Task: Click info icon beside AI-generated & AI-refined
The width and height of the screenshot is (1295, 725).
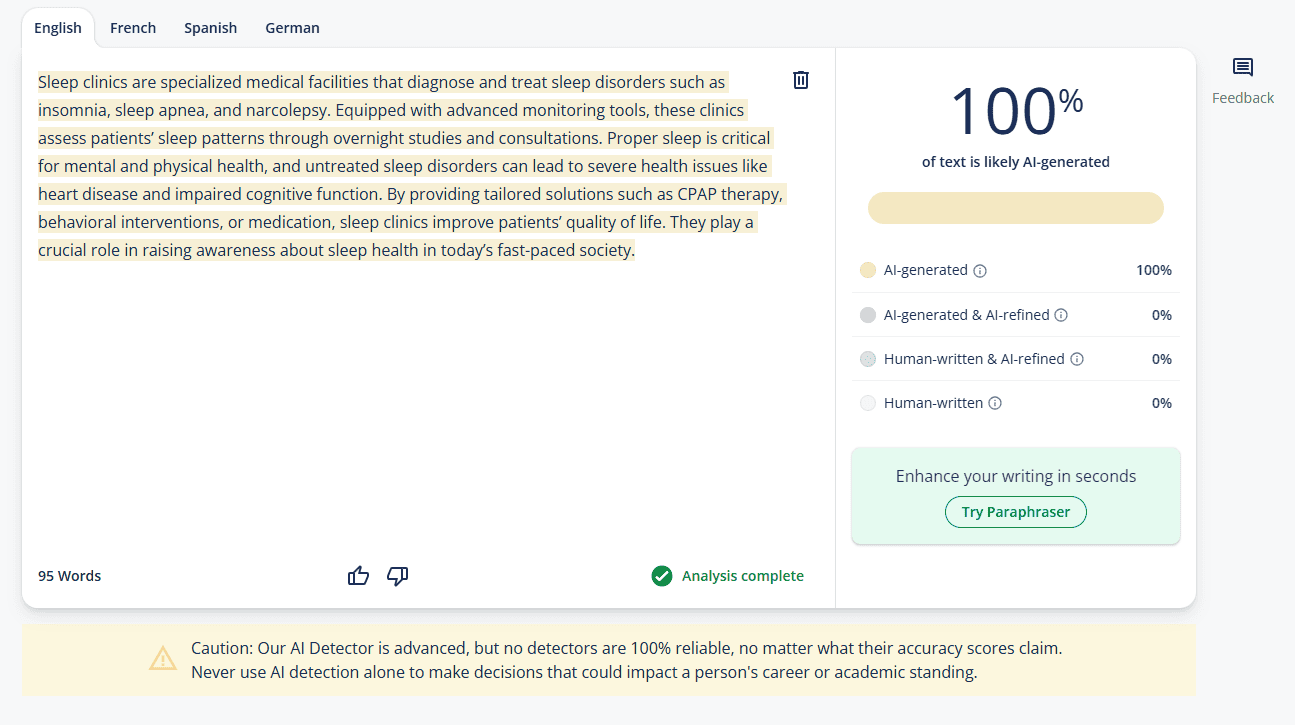Action: (x=1061, y=315)
